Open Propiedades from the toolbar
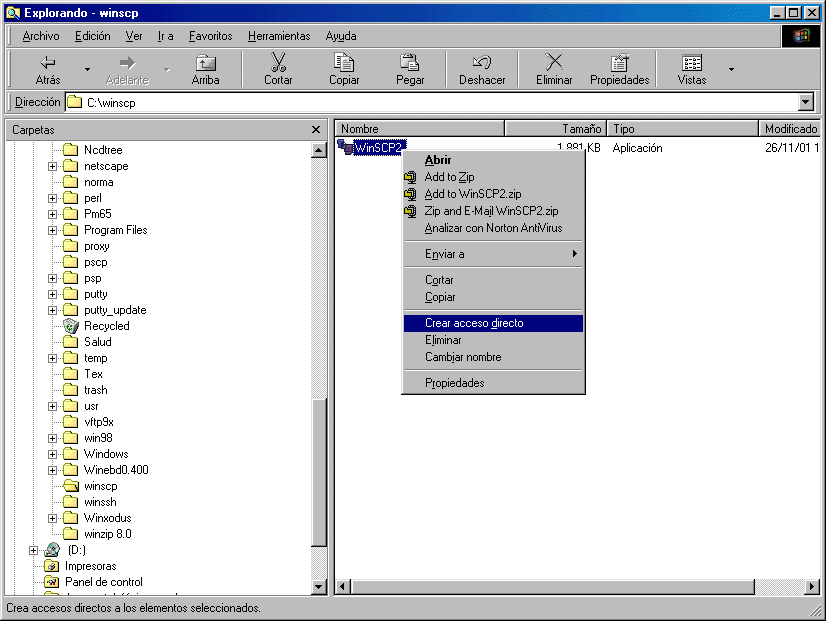Viewport: 826px width, 621px height. [620, 69]
